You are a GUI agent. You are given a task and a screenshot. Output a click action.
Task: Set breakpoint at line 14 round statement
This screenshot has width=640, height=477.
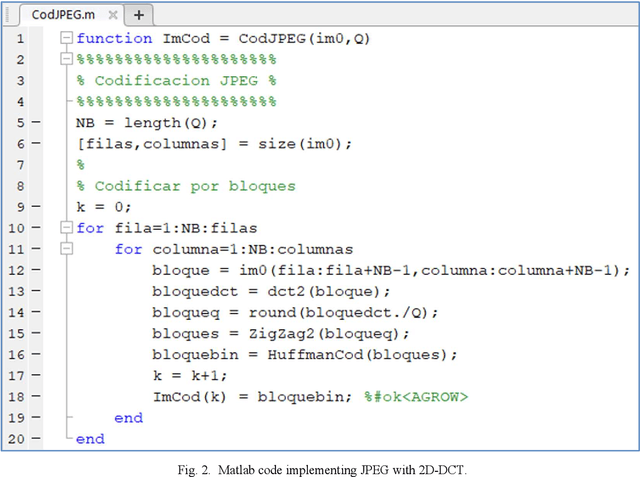tap(36, 312)
